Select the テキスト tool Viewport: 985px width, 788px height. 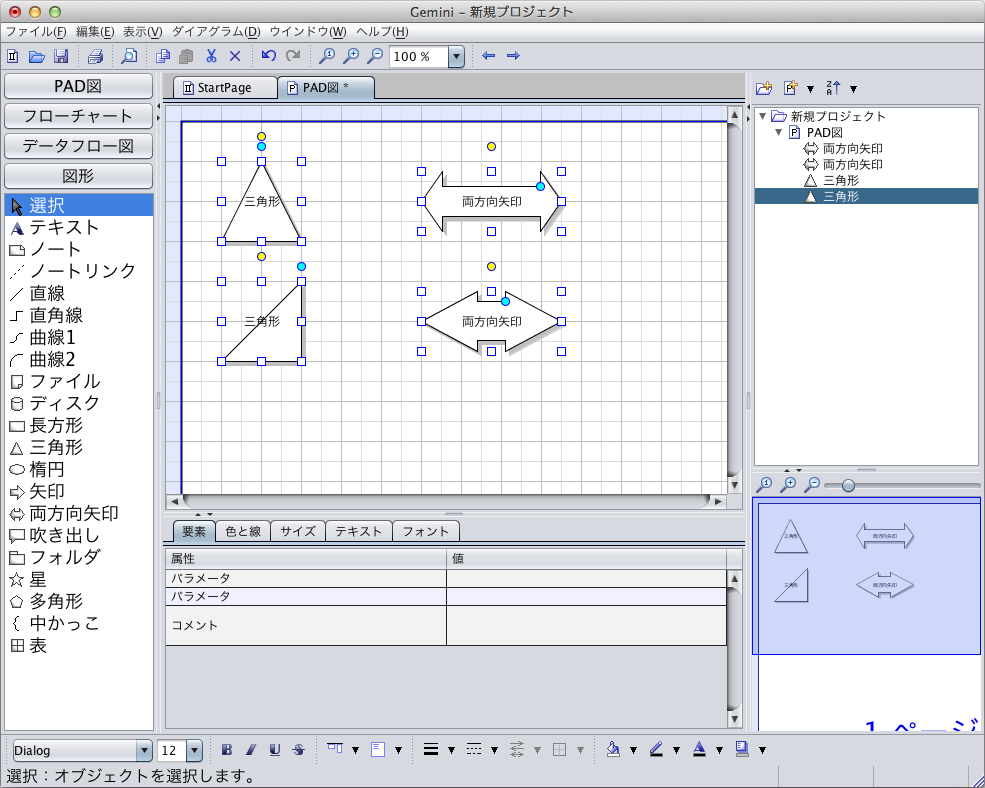tap(79, 227)
